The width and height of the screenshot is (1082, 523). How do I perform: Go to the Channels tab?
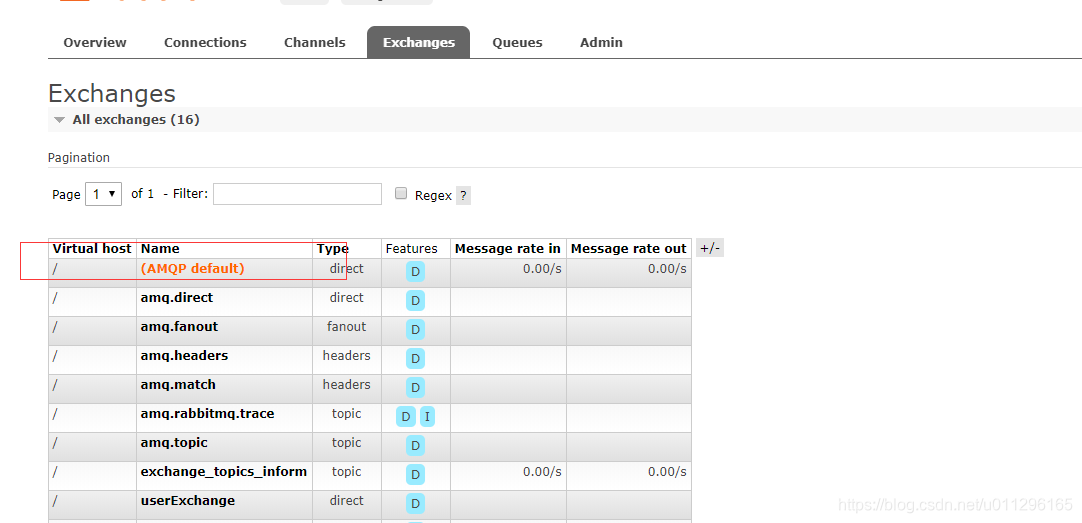coord(315,43)
